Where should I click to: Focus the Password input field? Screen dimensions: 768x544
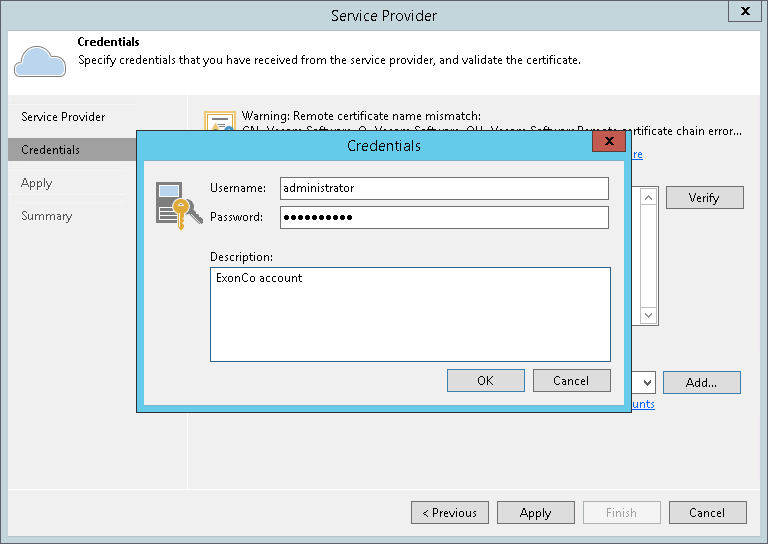[444, 217]
